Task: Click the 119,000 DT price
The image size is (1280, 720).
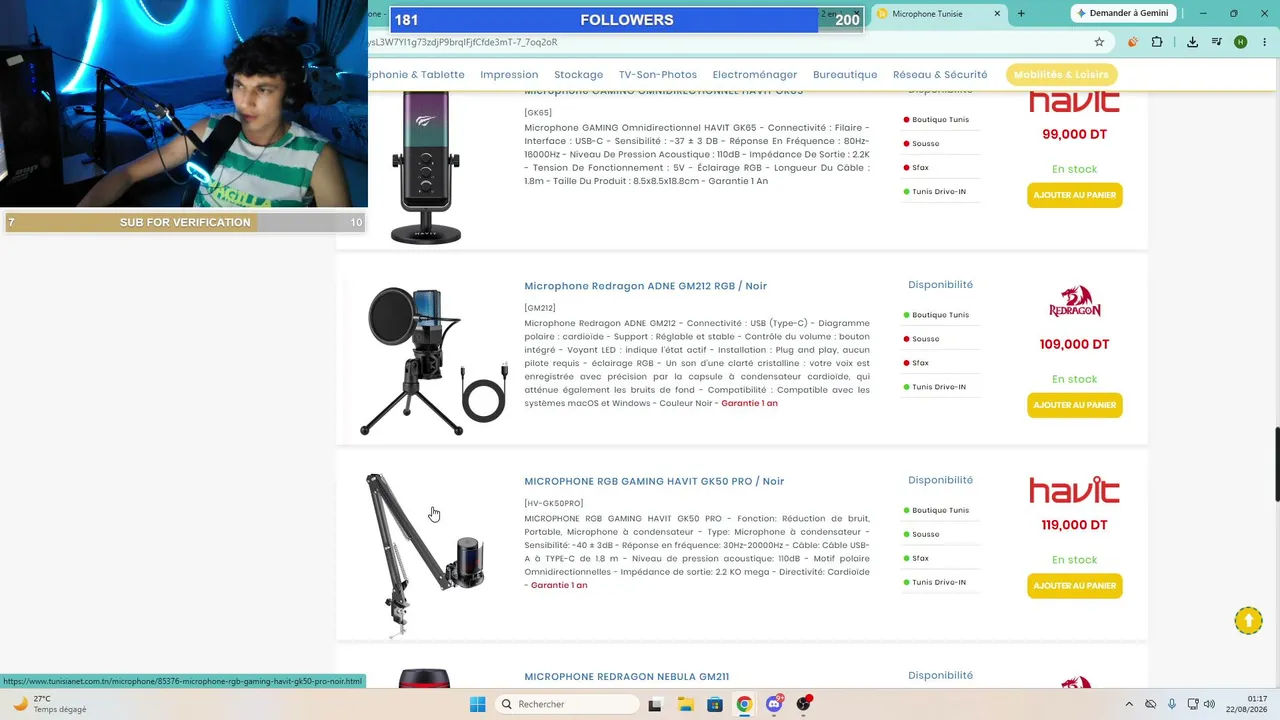Action: point(1074,526)
